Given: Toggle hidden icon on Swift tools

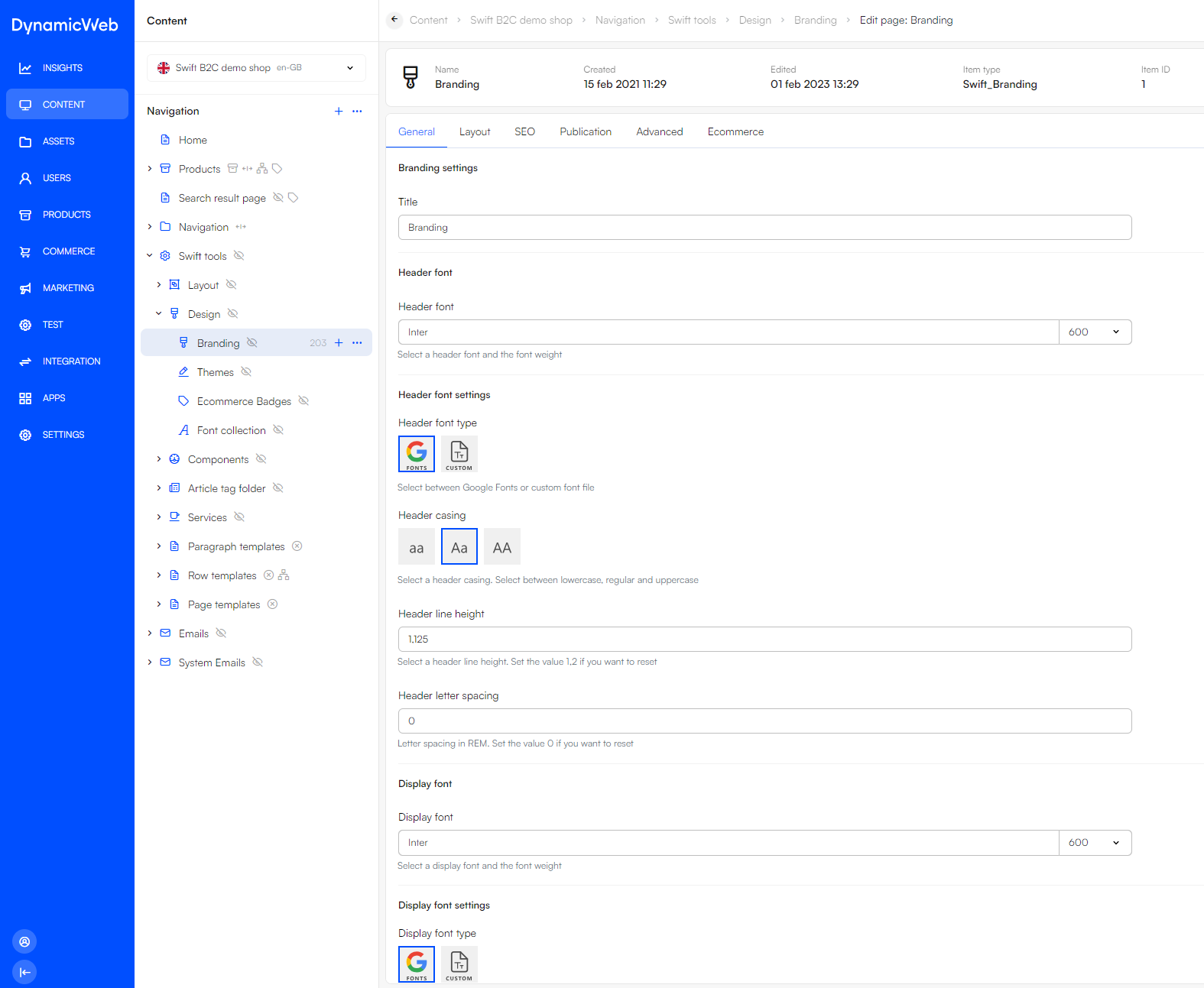Looking at the screenshot, I should pyautogui.click(x=239, y=256).
